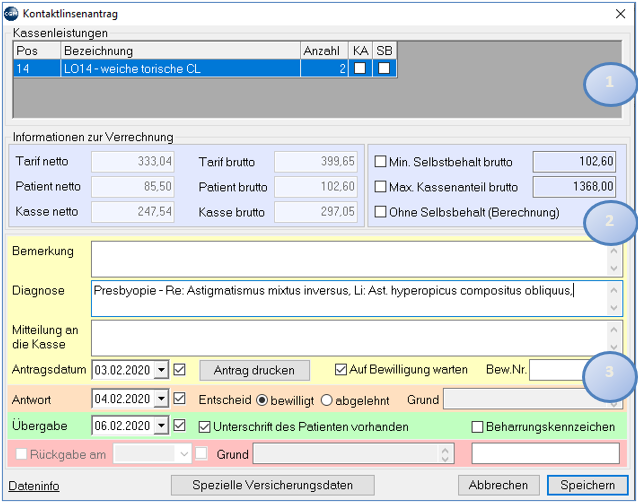
Task: Click the Übergabe date 06.02.2020
Action: [x=122, y=426]
